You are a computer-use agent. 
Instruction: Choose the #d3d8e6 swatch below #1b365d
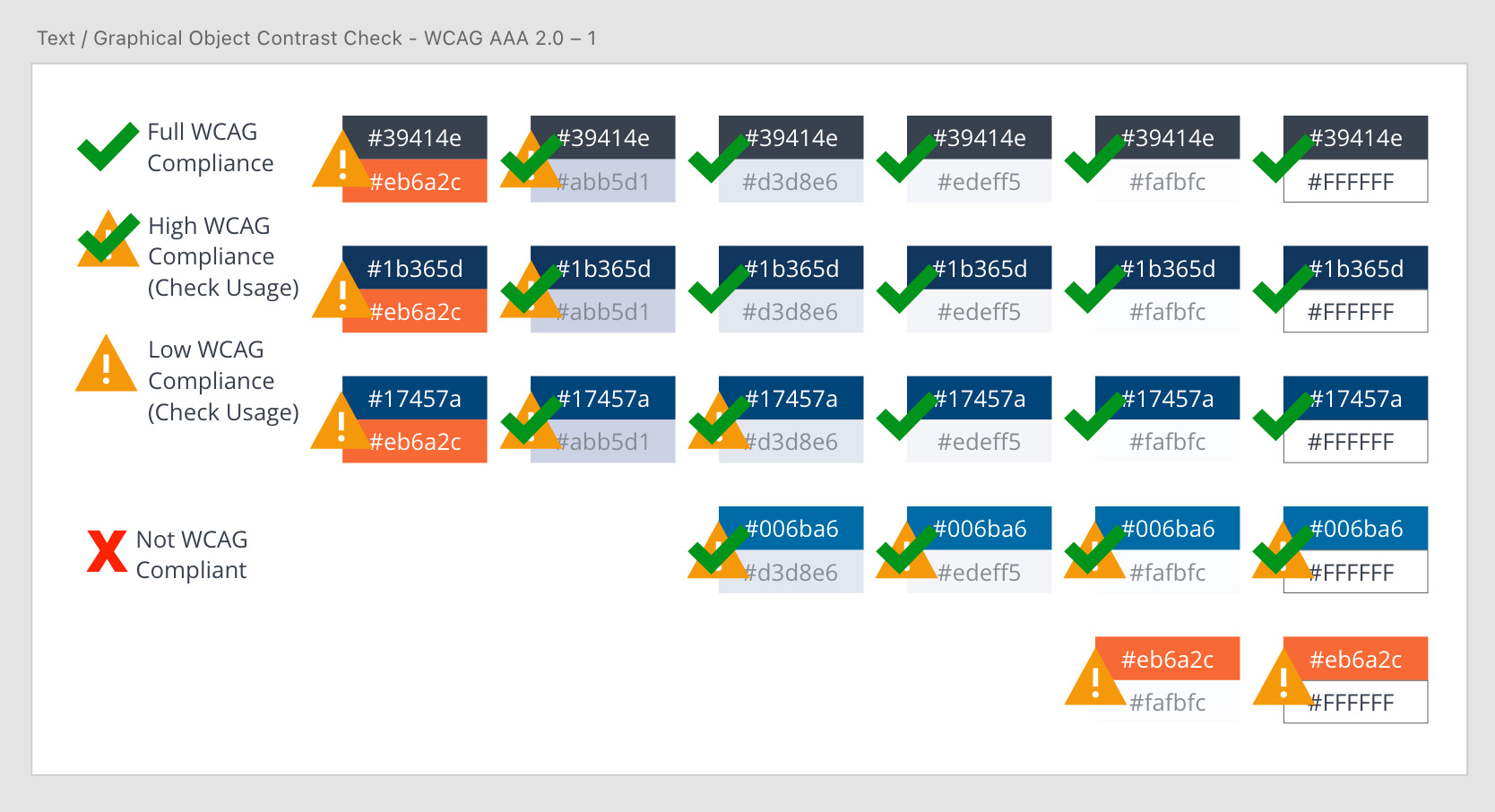tap(791, 312)
